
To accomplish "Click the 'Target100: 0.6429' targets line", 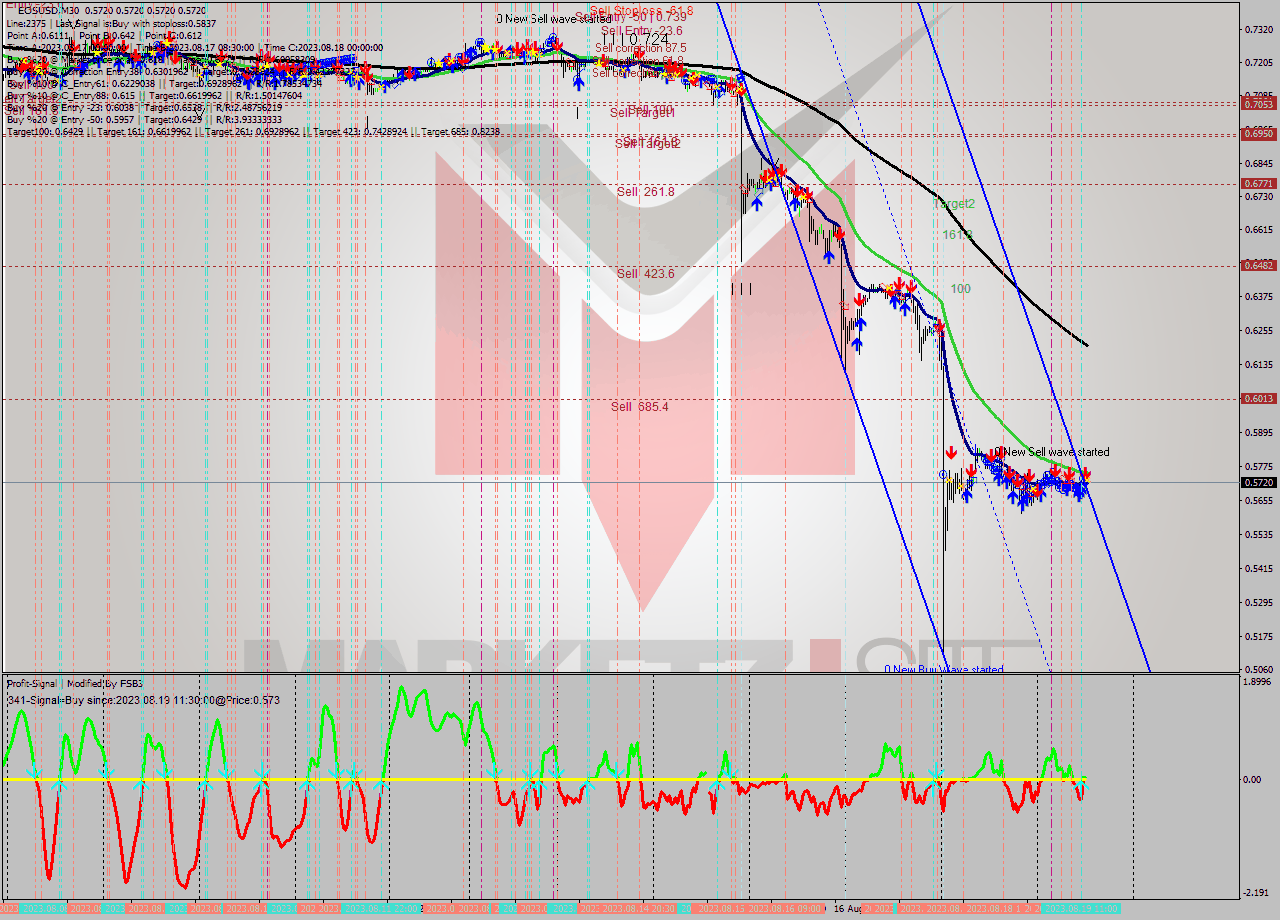I will coord(253,131).
